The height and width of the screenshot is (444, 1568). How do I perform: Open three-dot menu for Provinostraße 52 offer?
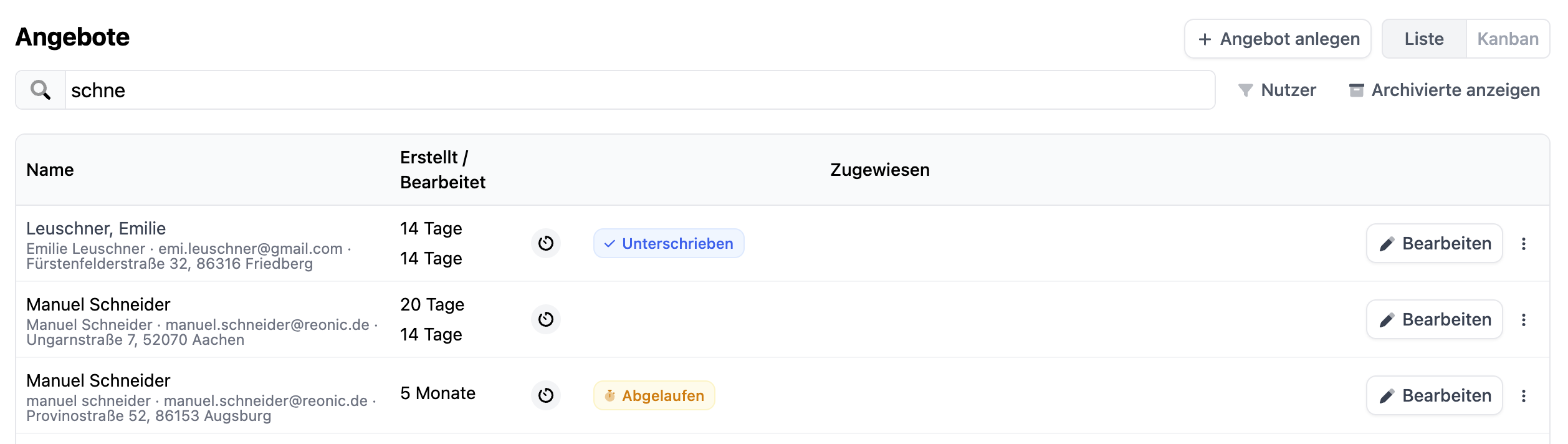[1524, 396]
